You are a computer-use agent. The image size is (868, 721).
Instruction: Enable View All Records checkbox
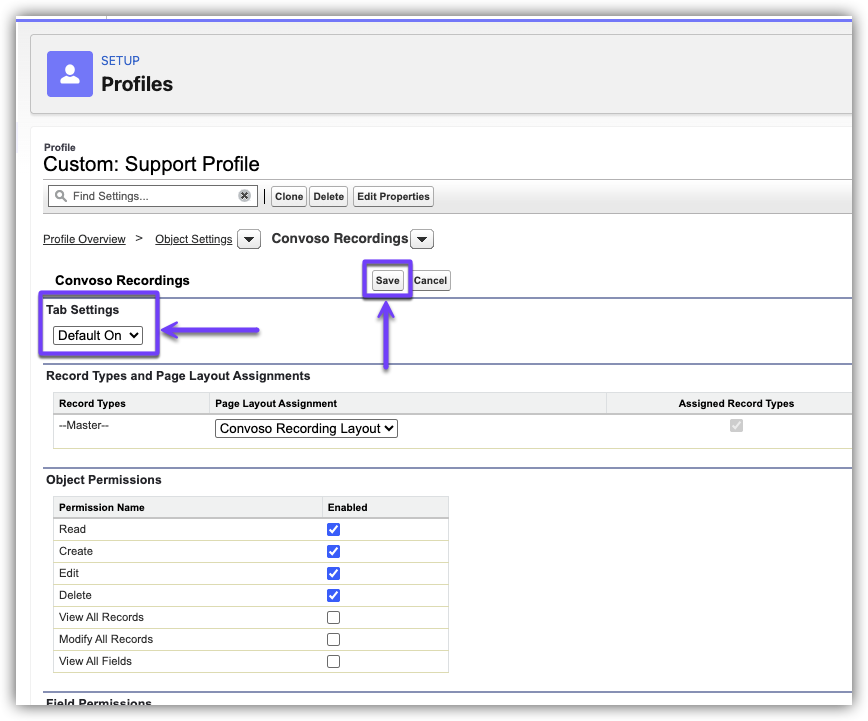pos(334,617)
